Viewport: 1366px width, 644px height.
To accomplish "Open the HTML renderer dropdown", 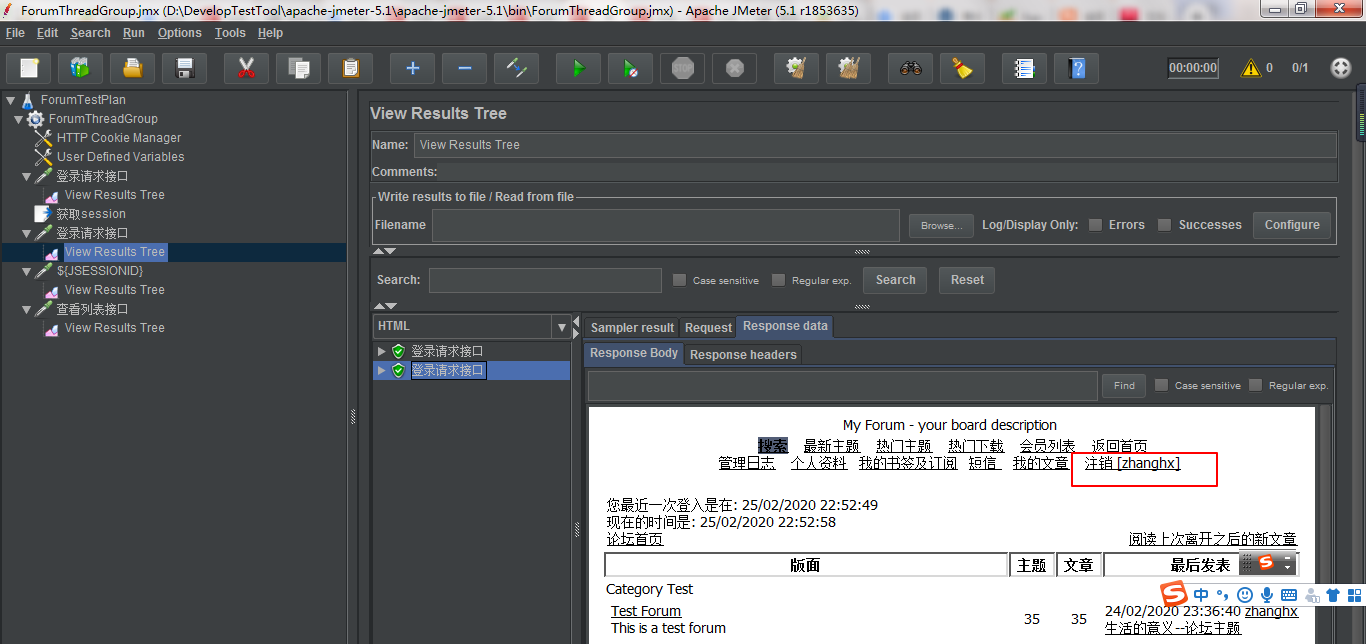I will pyautogui.click(x=561, y=327).
